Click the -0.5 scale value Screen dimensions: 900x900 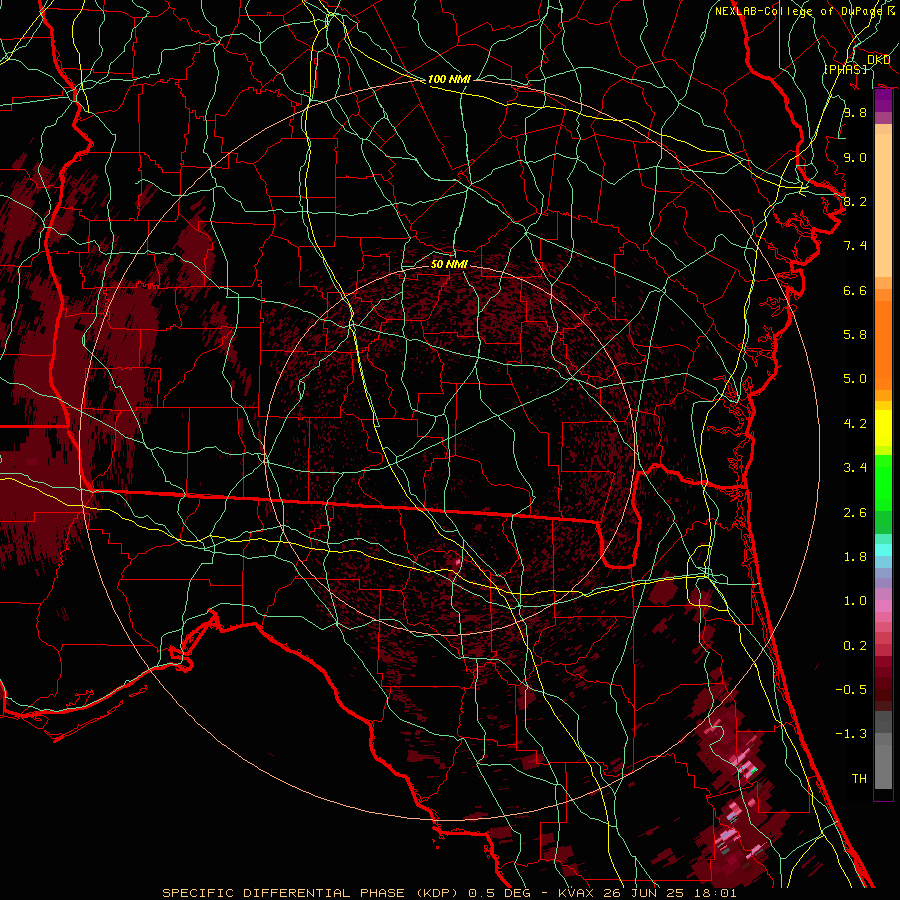851,690
